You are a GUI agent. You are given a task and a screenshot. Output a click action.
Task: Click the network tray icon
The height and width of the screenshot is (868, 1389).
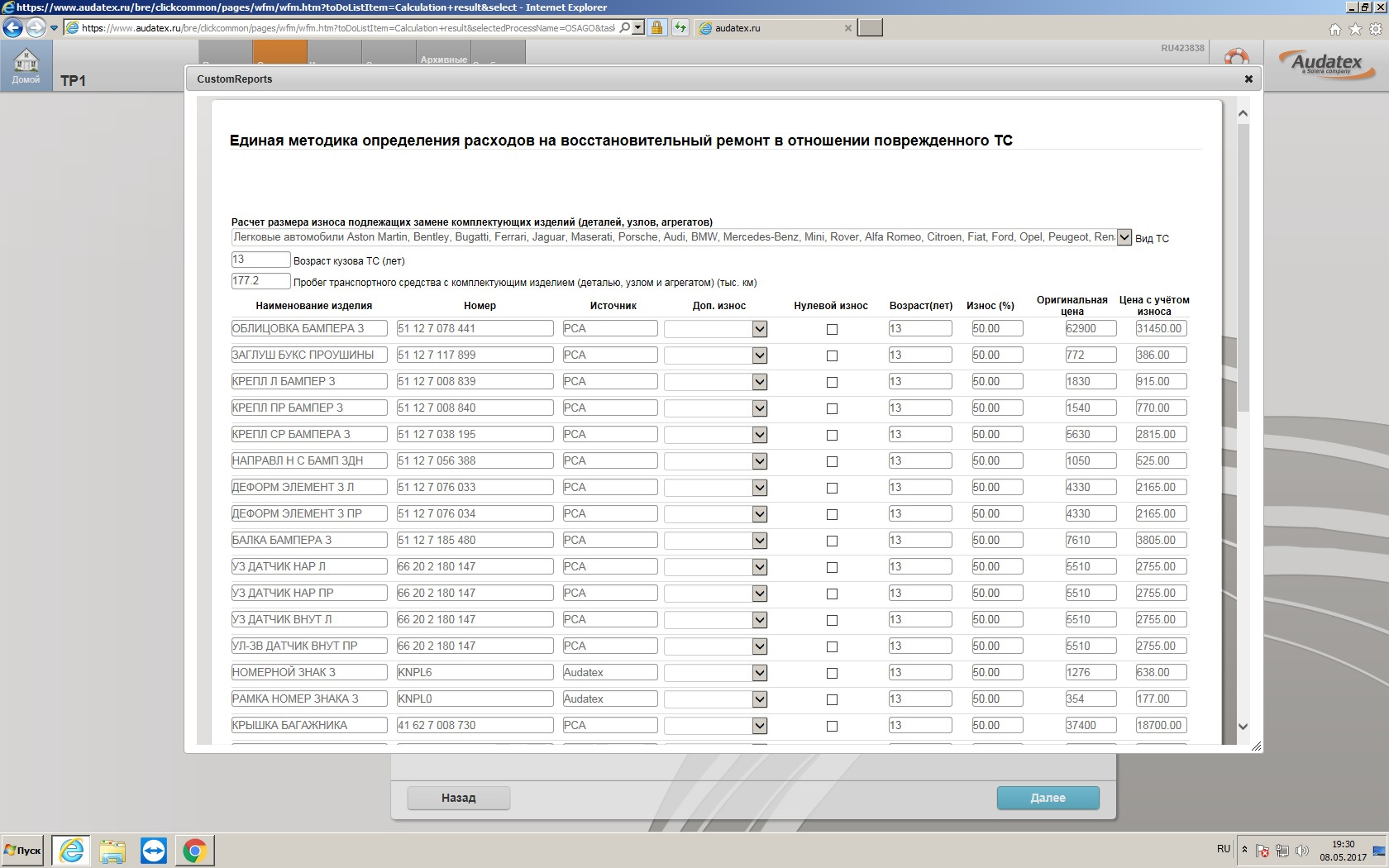click(1282, 850)
